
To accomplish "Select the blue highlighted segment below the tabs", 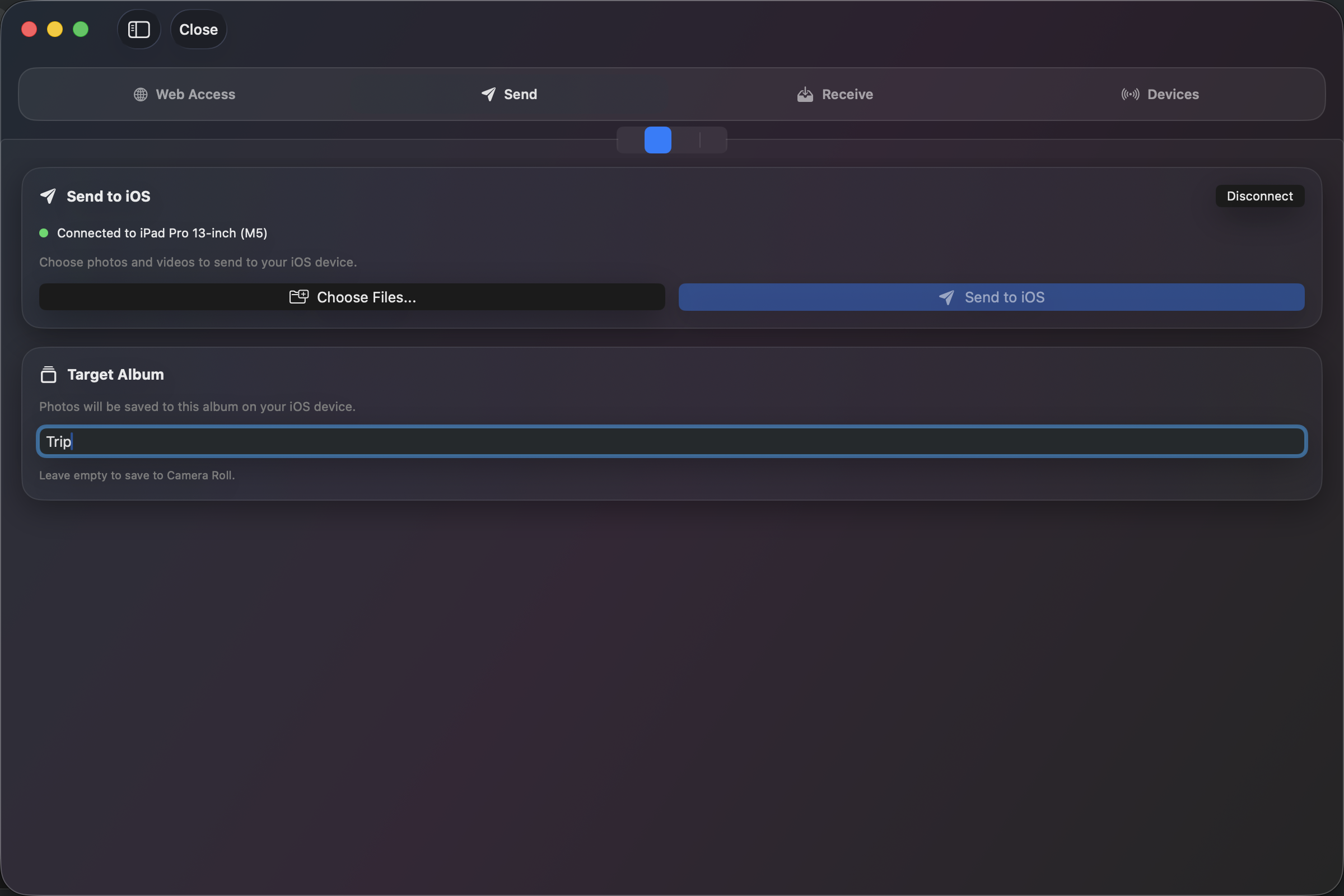I will pos(657,140).
